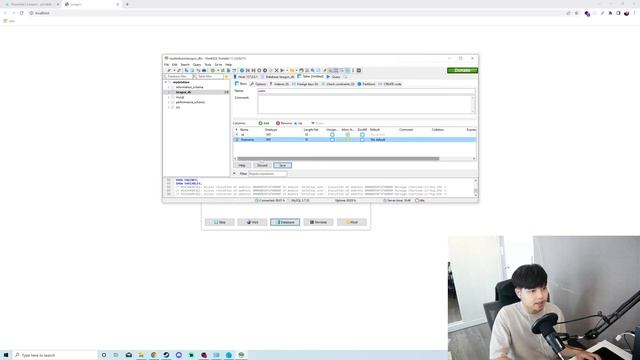Open the Options sub-tab of the table editor

click(x=258, y=84)
